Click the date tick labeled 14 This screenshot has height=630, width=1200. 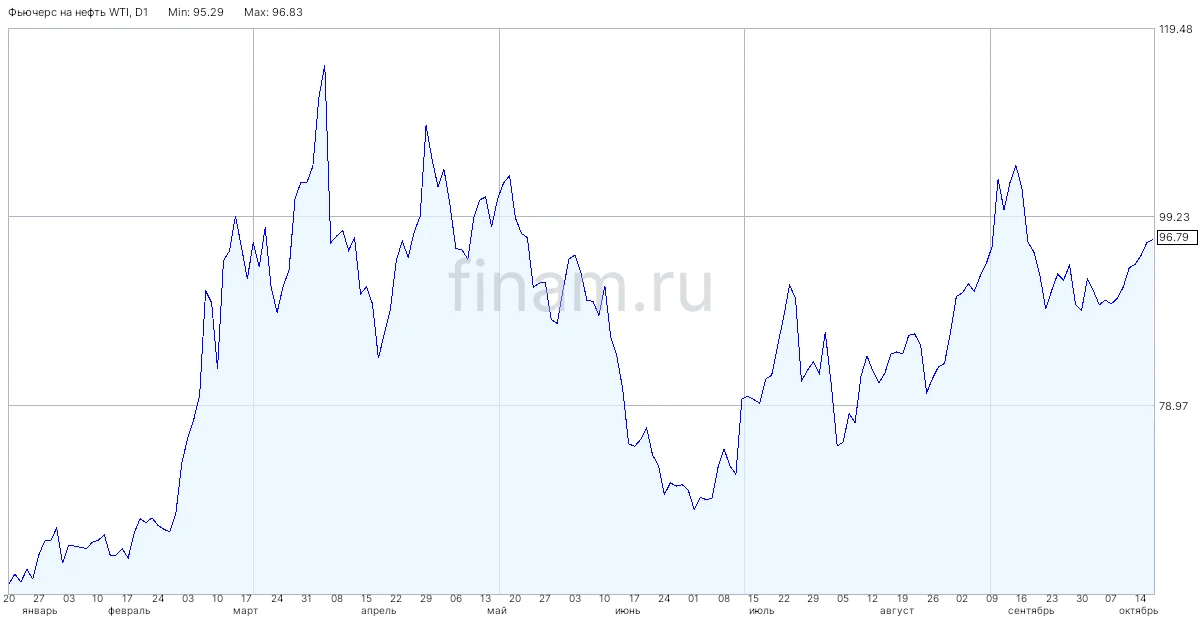1139,598
